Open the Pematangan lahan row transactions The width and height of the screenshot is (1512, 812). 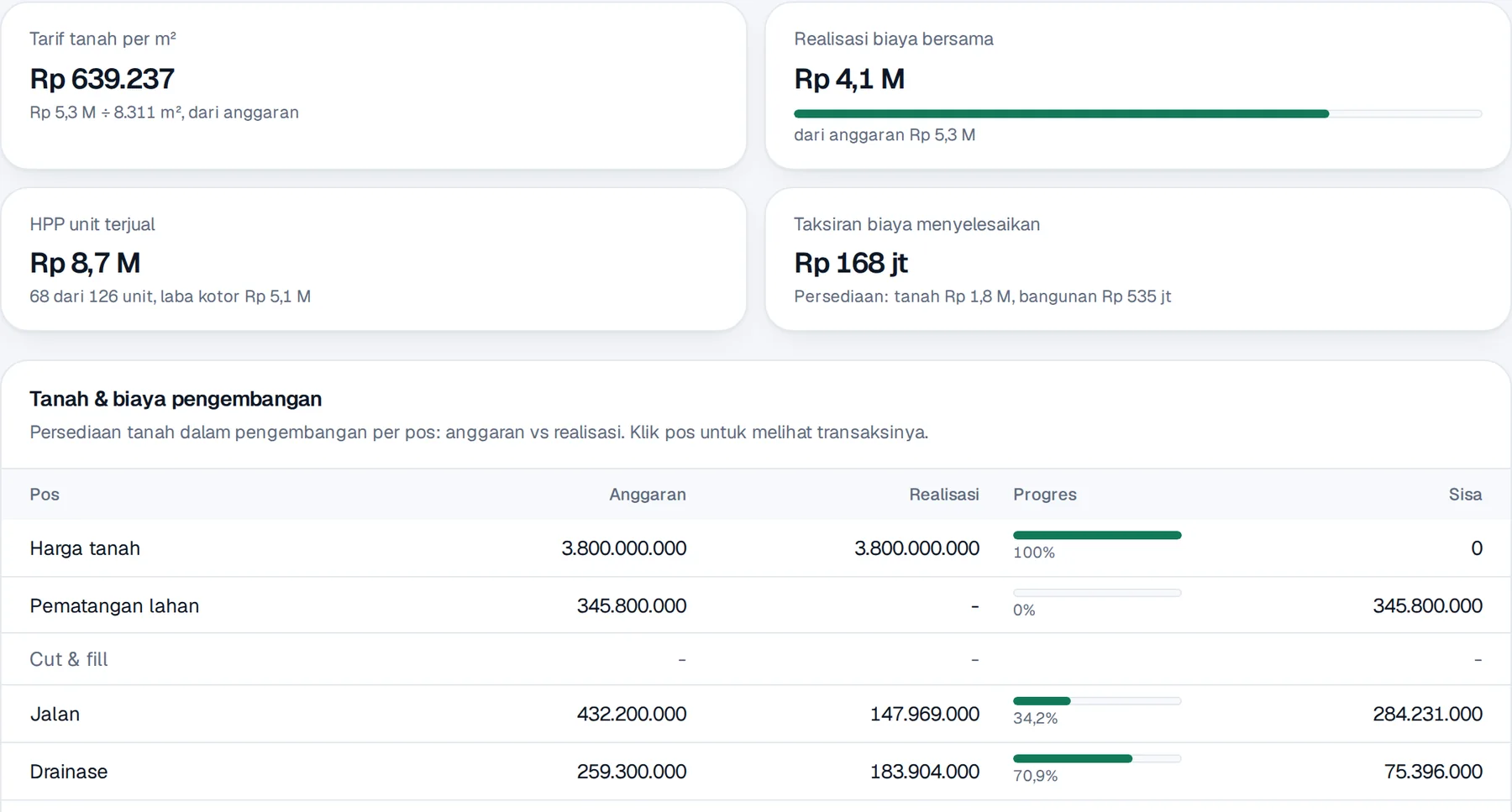tap(756, 605)
